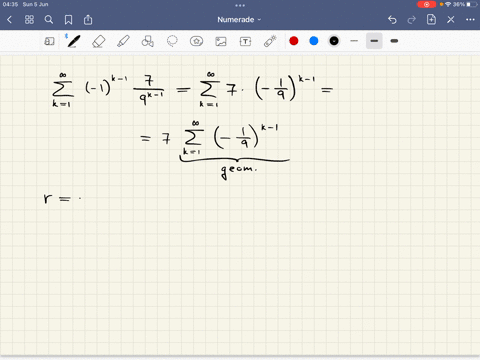Go back using the left chevron
Screen dimensions: 480x360
tap(9, 20)
